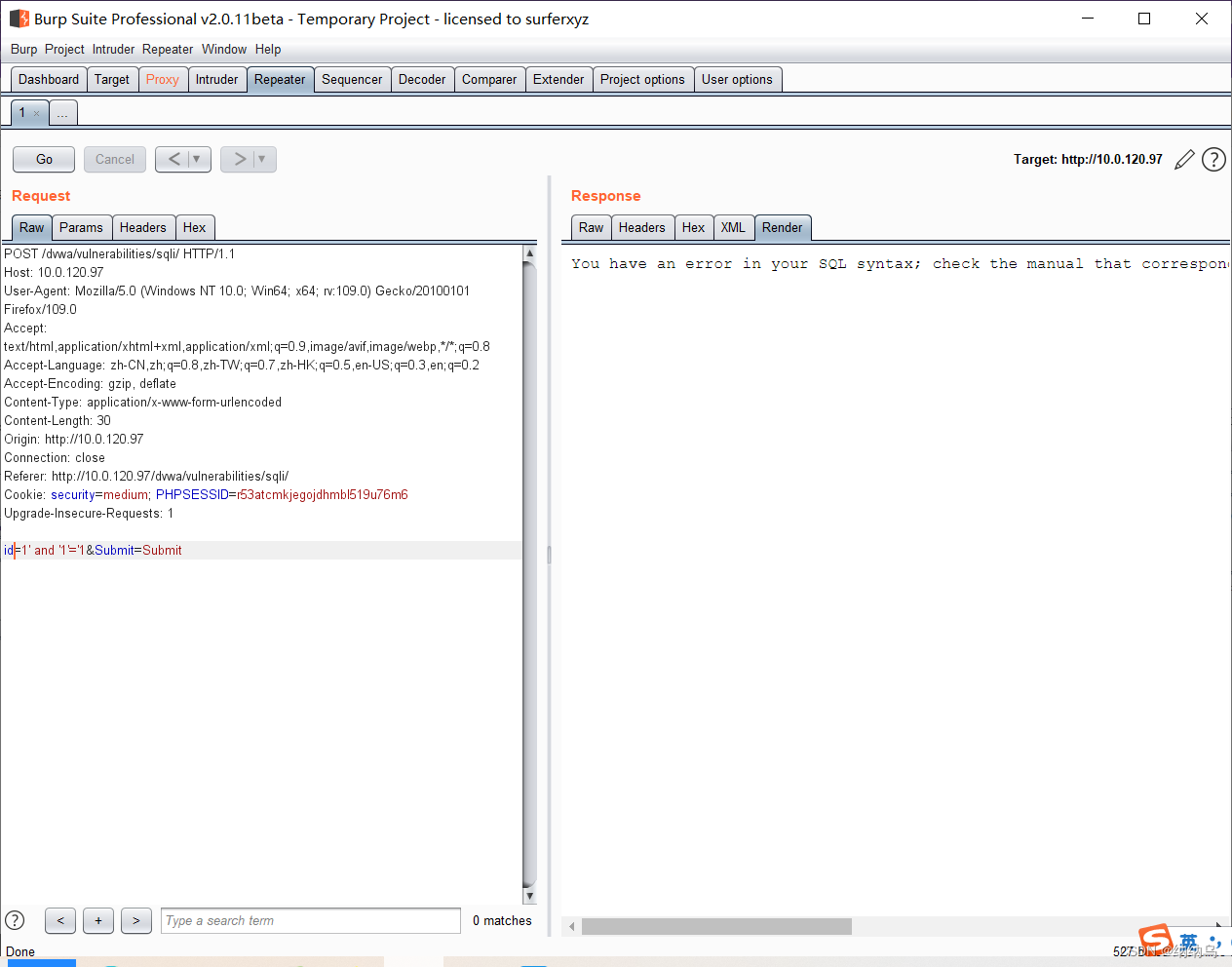
Task: Select the Repeater tool tab
Action: 280,79
